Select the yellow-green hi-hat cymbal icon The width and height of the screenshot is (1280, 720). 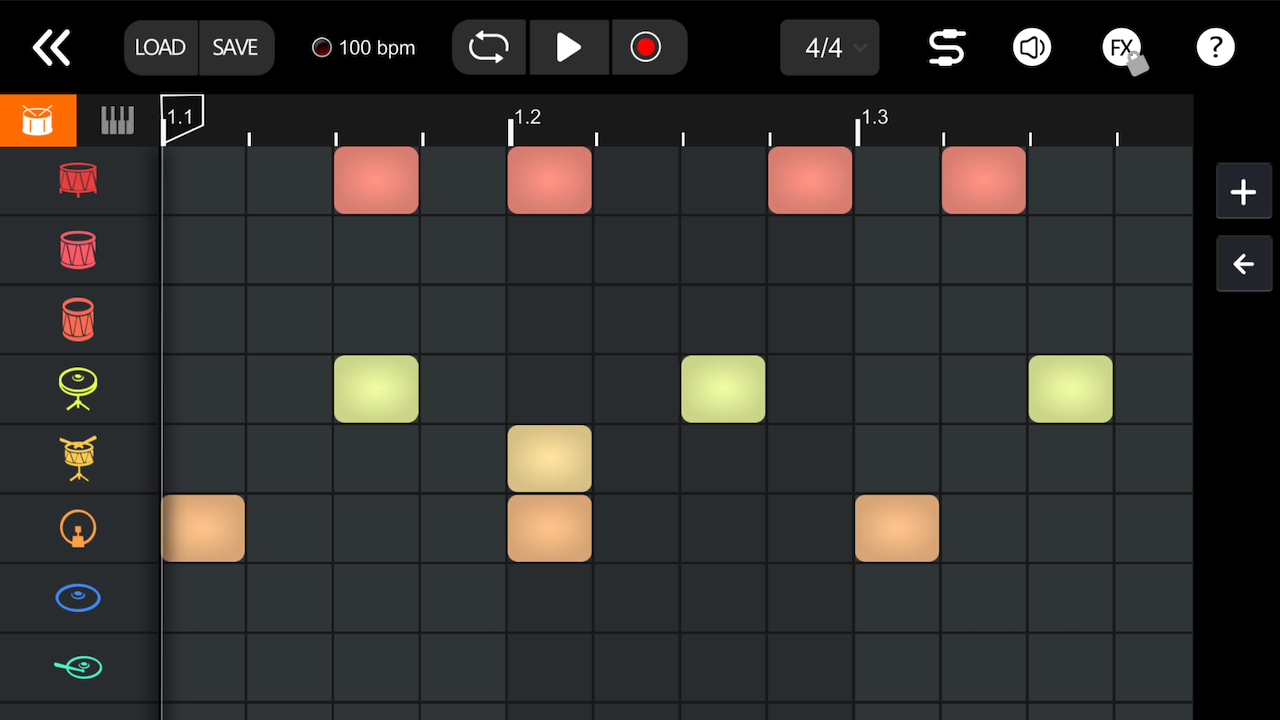pyautogui.click(x=78, y=389)
